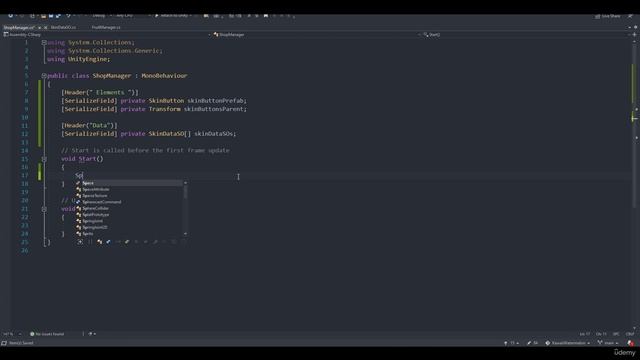Viewport: 640px width, 360px height.
Task: Toggle the wrench-shaped filter in IntelliSense footer
Action: point(127,242)
